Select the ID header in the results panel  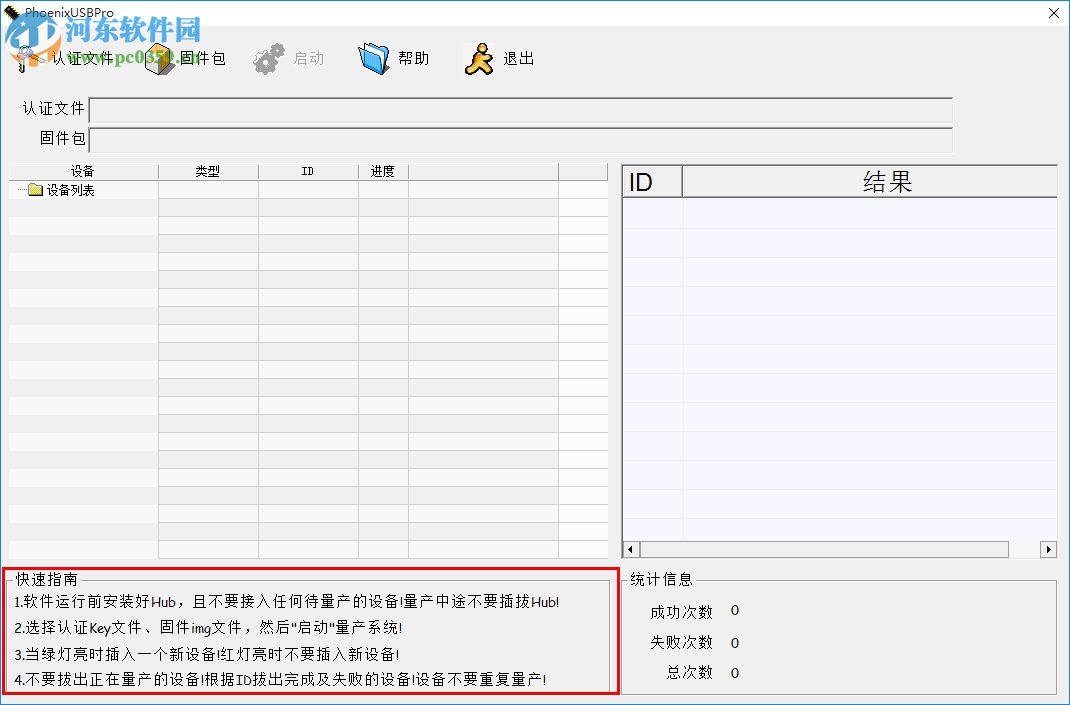coord(651,180)
